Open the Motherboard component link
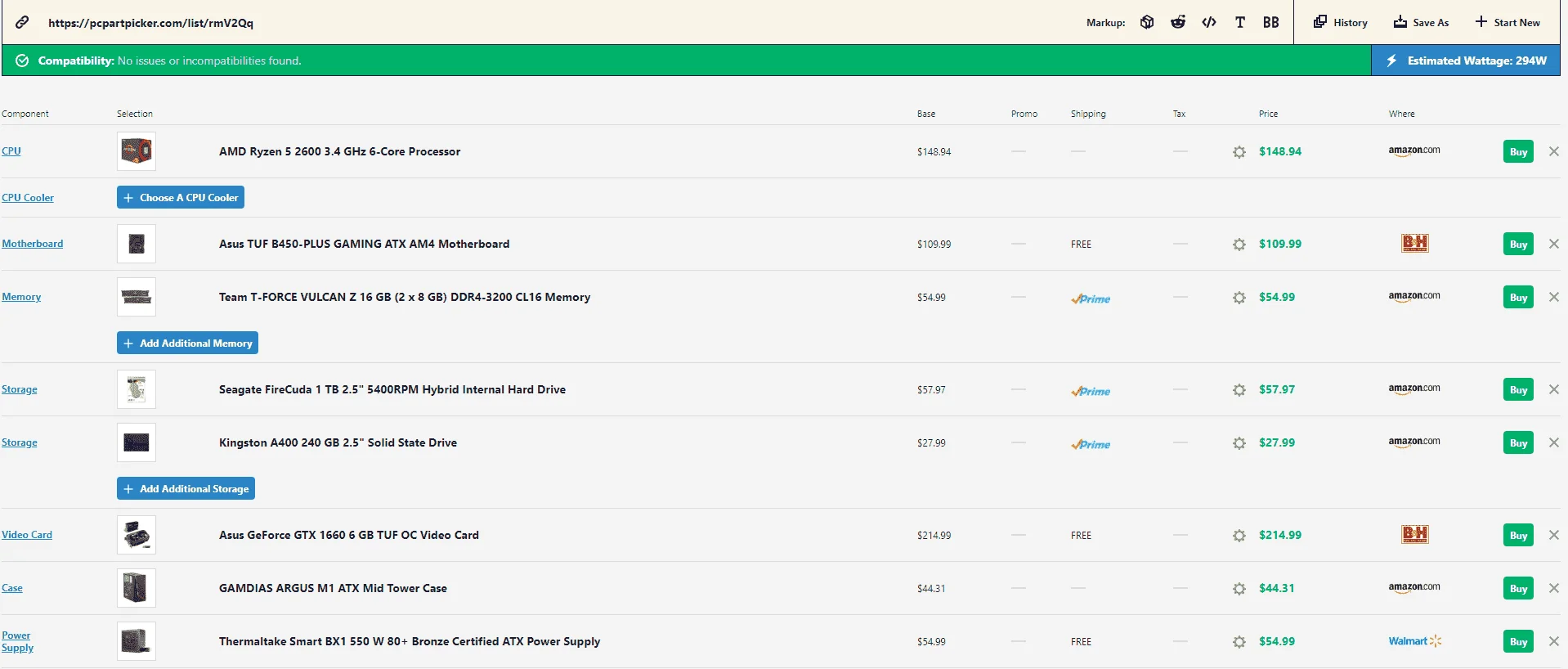This screenshot has width=1568, height=669. pos(32,244)
